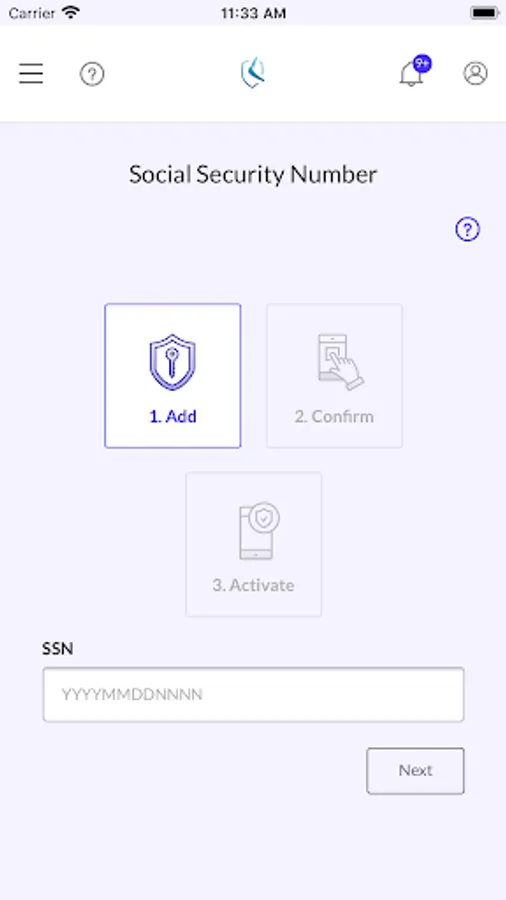
Task: Select the '2. Confirm' step label
Action: (334, 416)
